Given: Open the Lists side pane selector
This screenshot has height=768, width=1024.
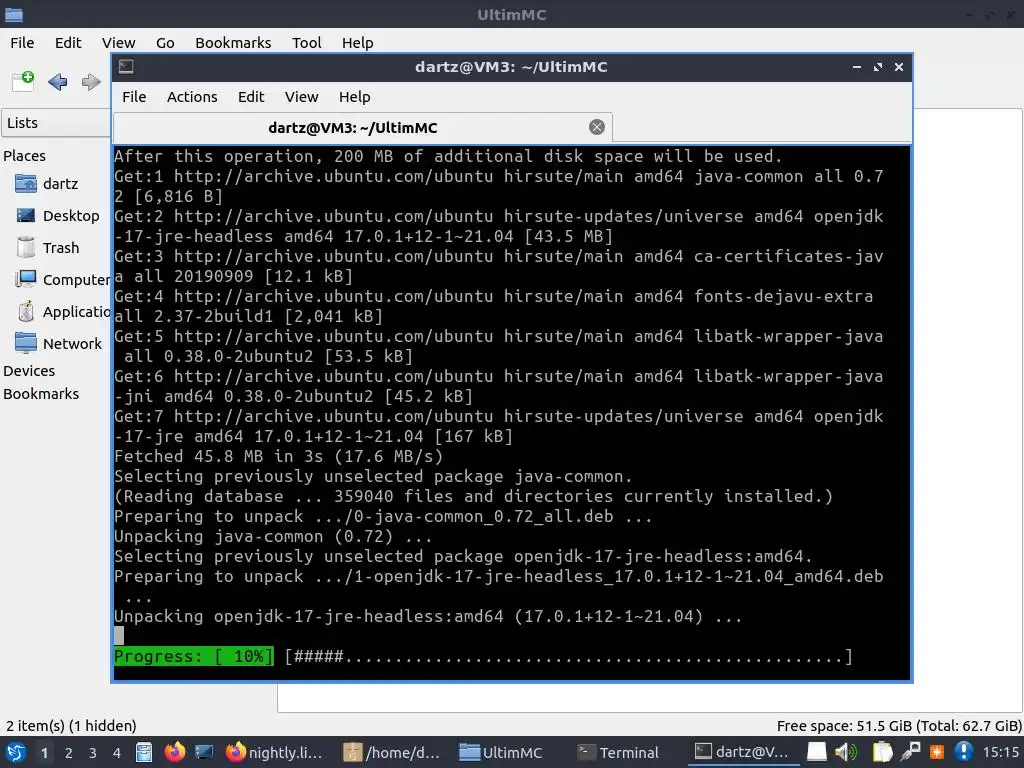Looking at the screenshot, I should (x=56, y=123).
